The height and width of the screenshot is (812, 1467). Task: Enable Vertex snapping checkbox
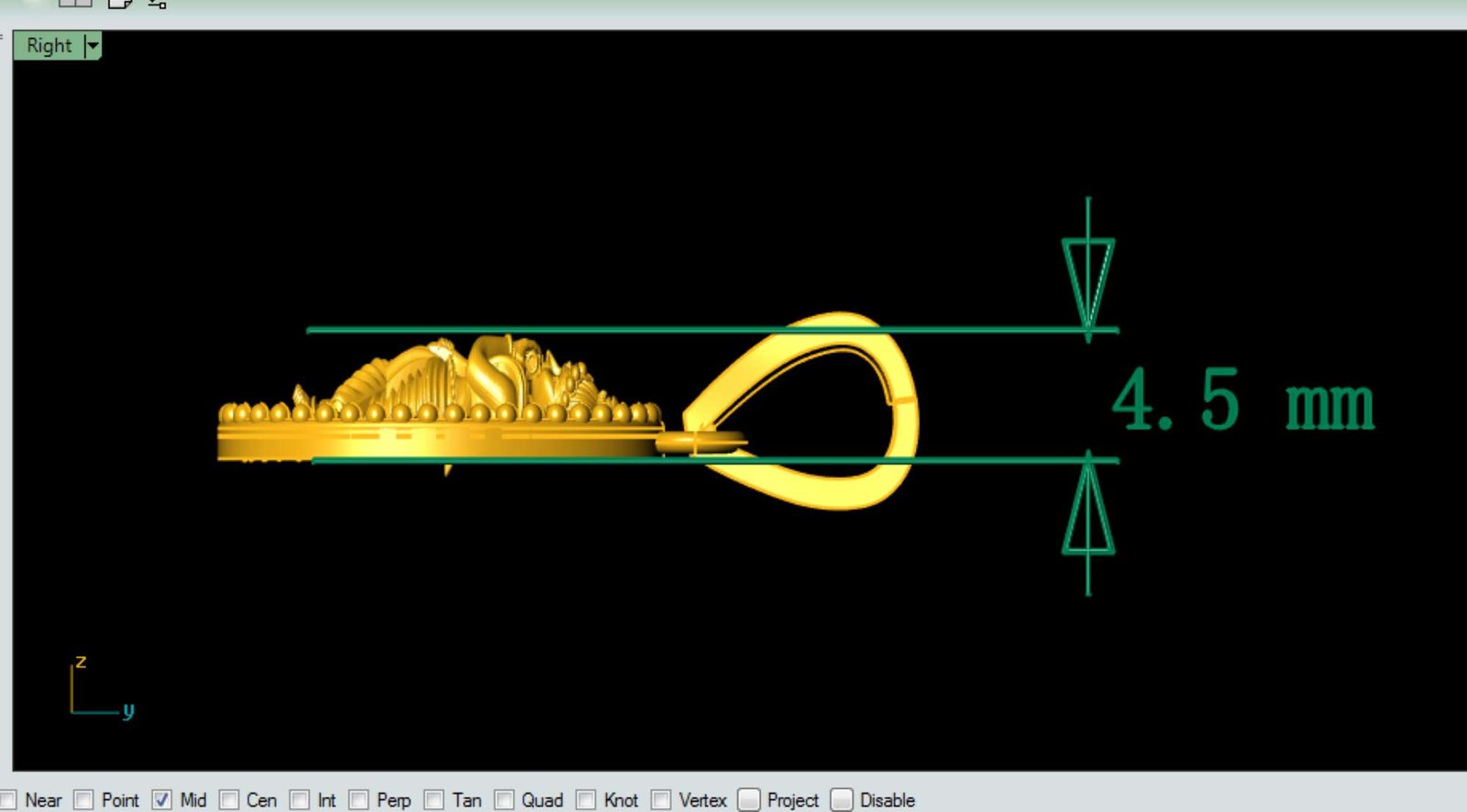pos(661,800)
